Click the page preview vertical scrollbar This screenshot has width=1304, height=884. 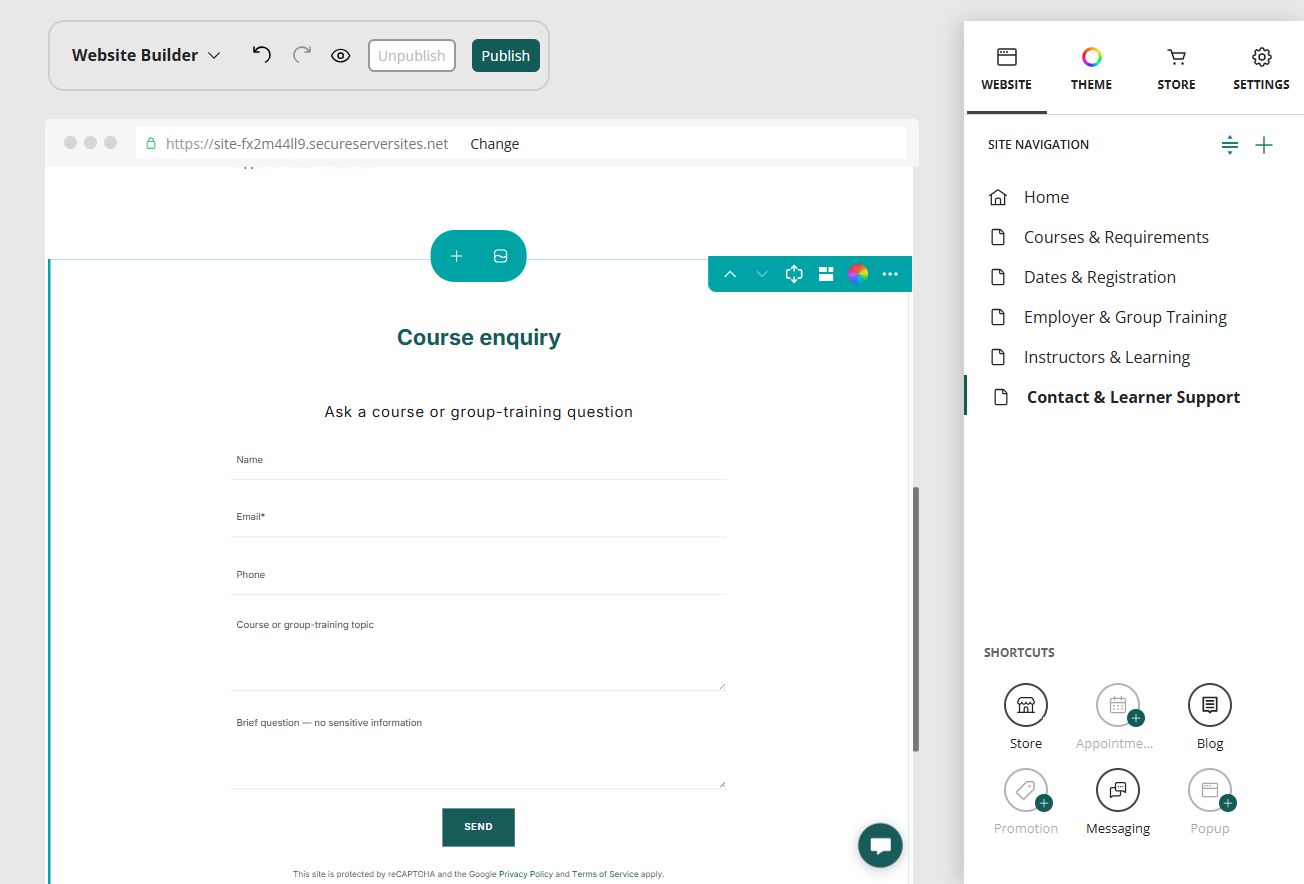[x=915, y=620]
